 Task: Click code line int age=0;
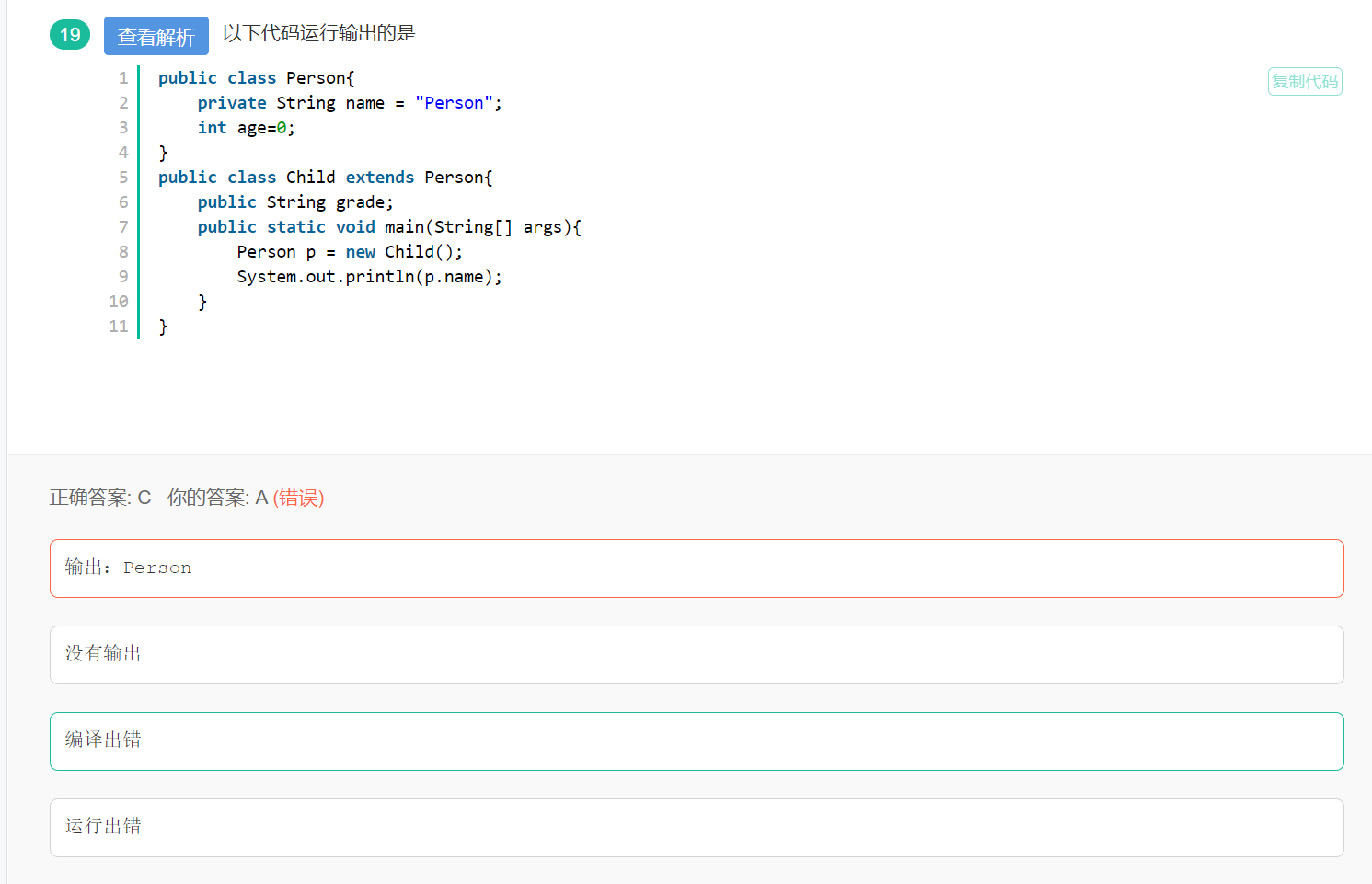click(246, 128)
